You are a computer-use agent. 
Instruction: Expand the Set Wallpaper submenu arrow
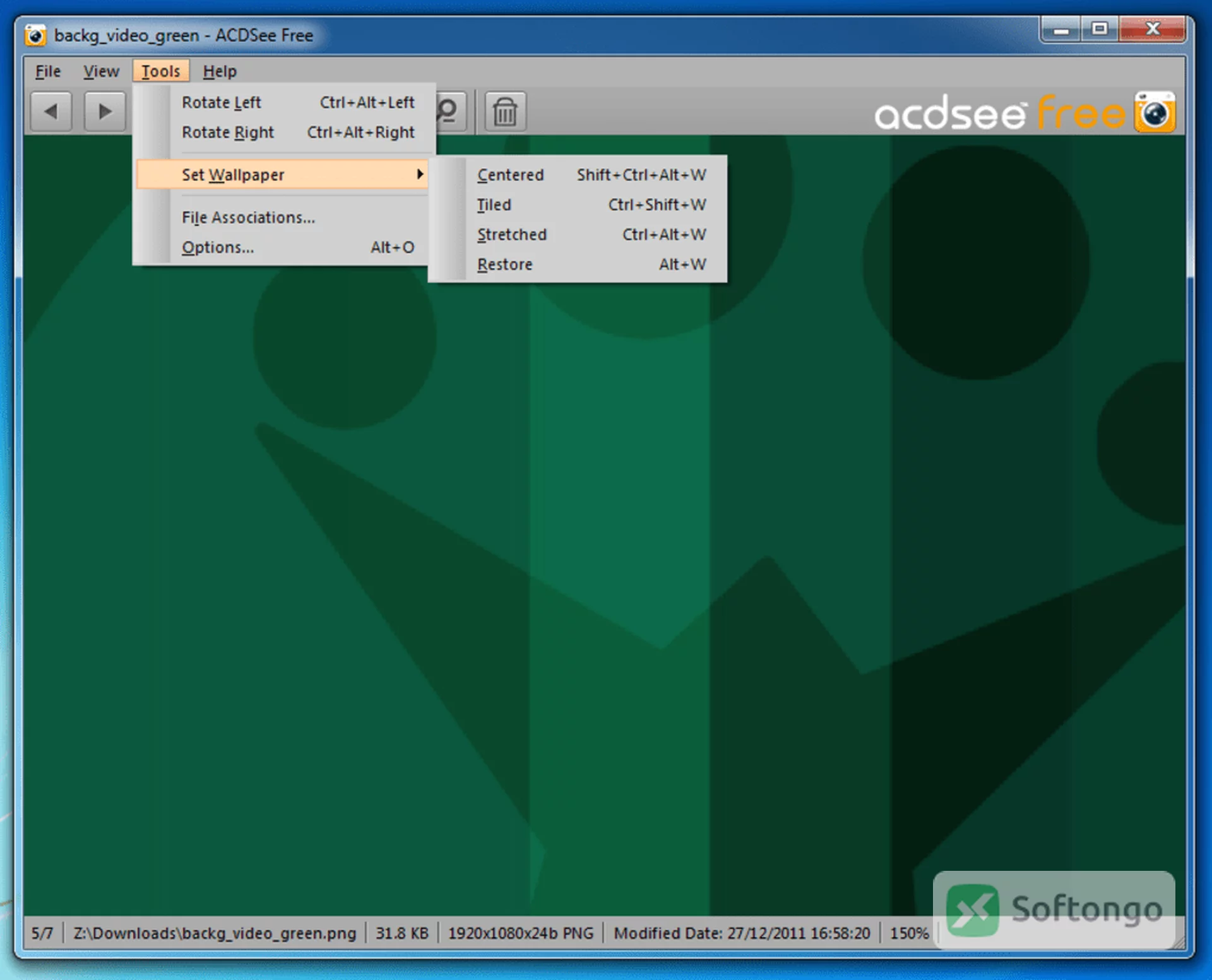tap(420, 174)
